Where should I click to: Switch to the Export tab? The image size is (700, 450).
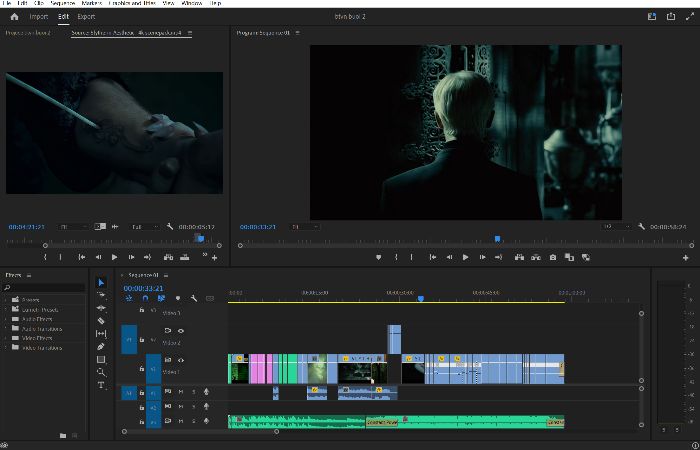(86, 17)
